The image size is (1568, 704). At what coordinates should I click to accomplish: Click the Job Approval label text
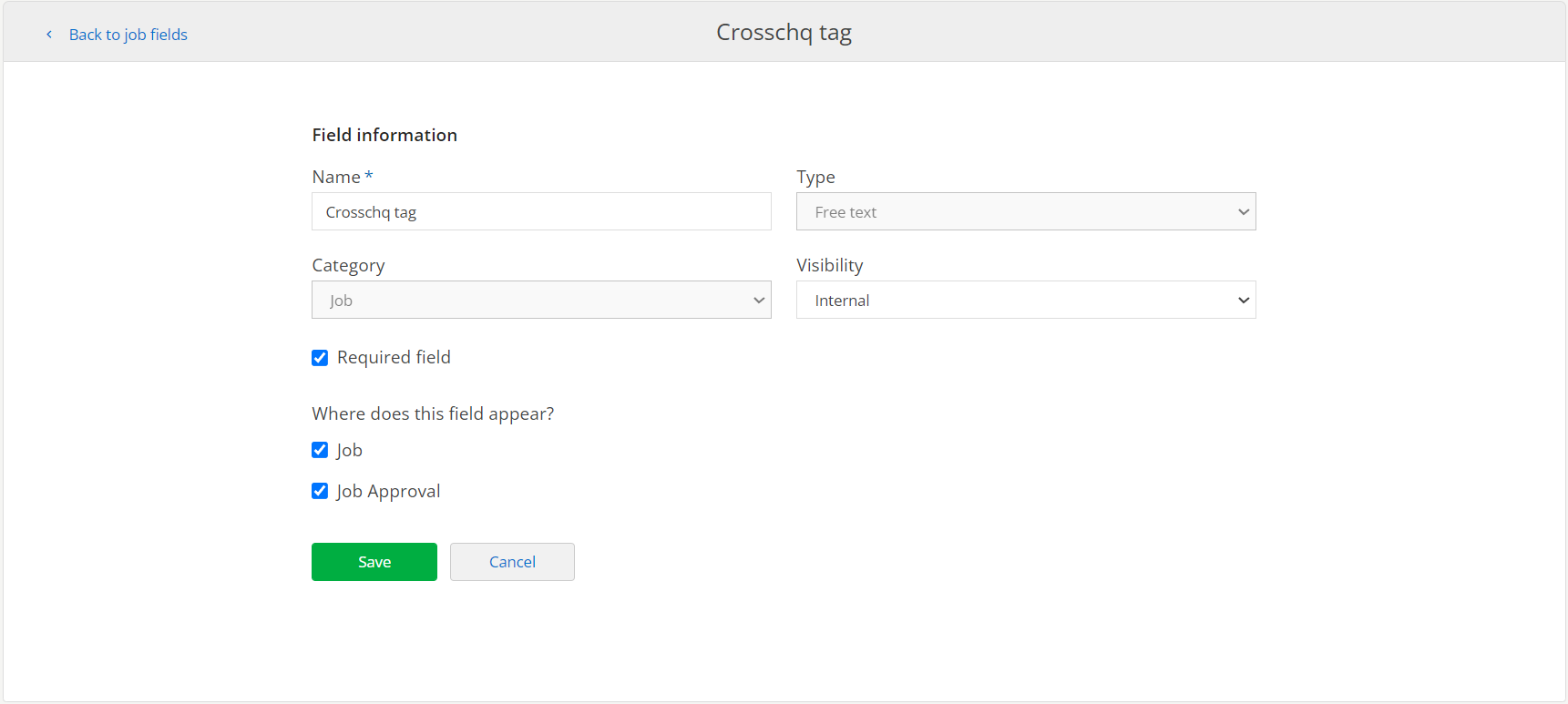coord(388,491)
